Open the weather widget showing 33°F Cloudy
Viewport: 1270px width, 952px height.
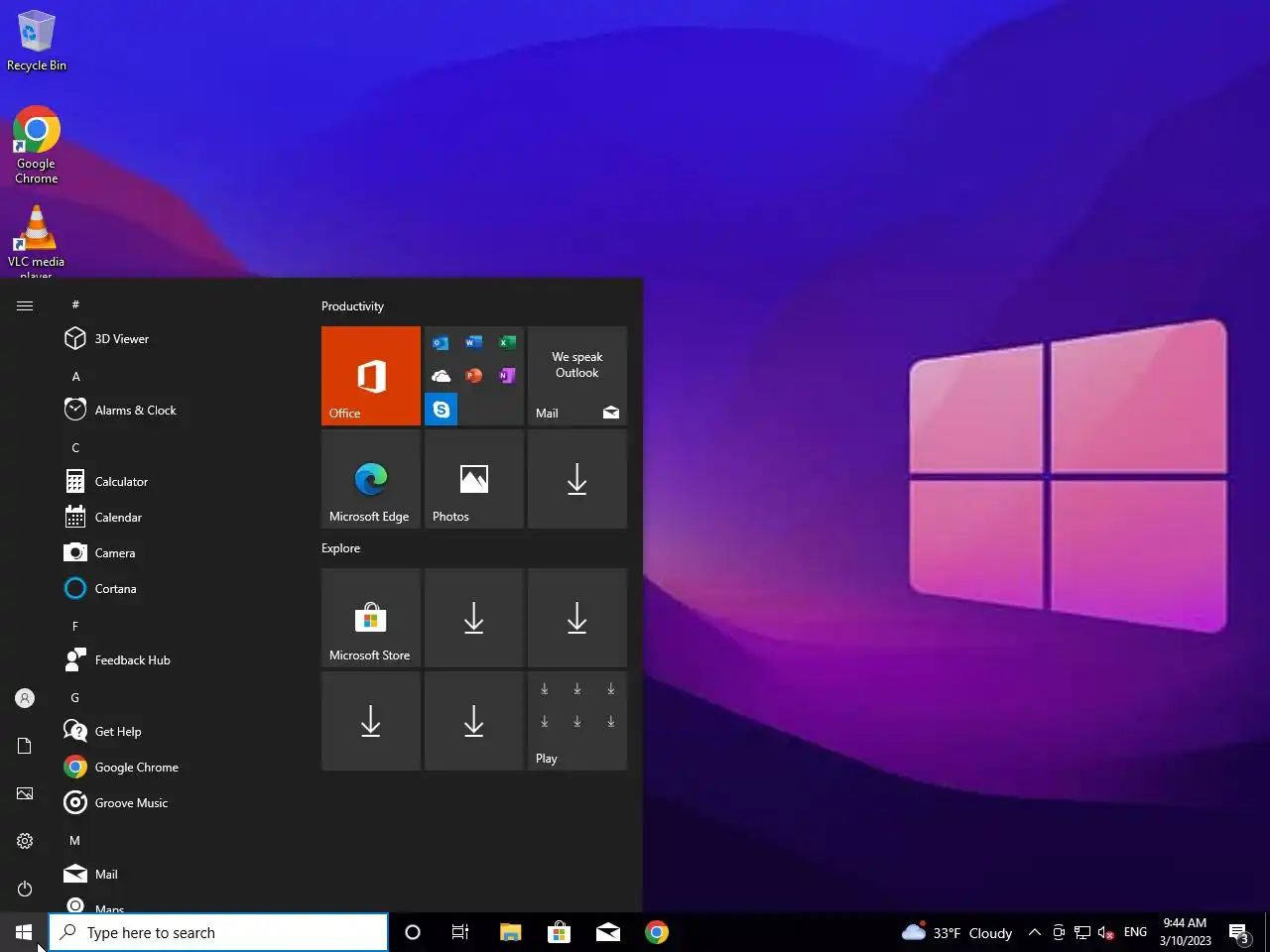(956, 932)
